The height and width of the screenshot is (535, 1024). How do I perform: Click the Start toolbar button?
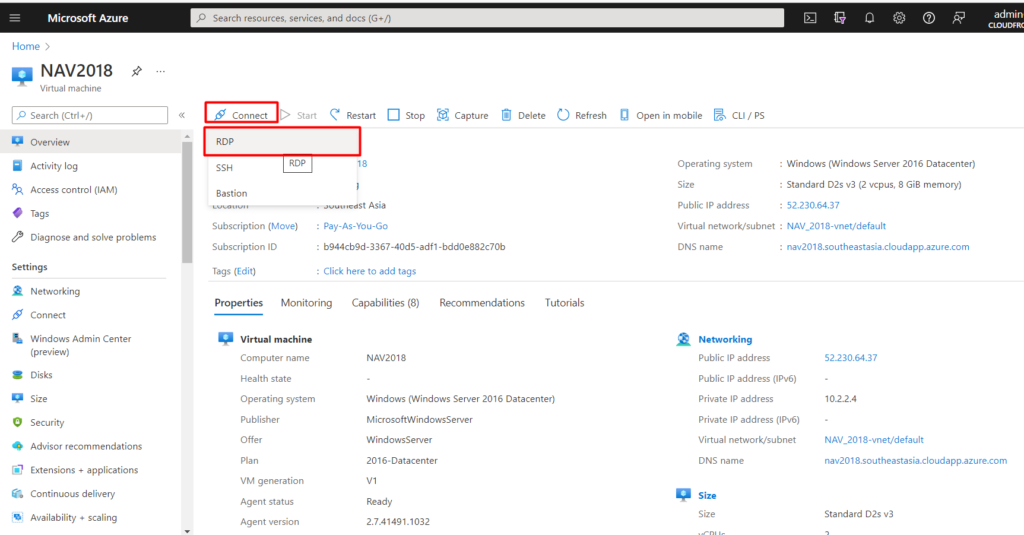click(298, 115)
